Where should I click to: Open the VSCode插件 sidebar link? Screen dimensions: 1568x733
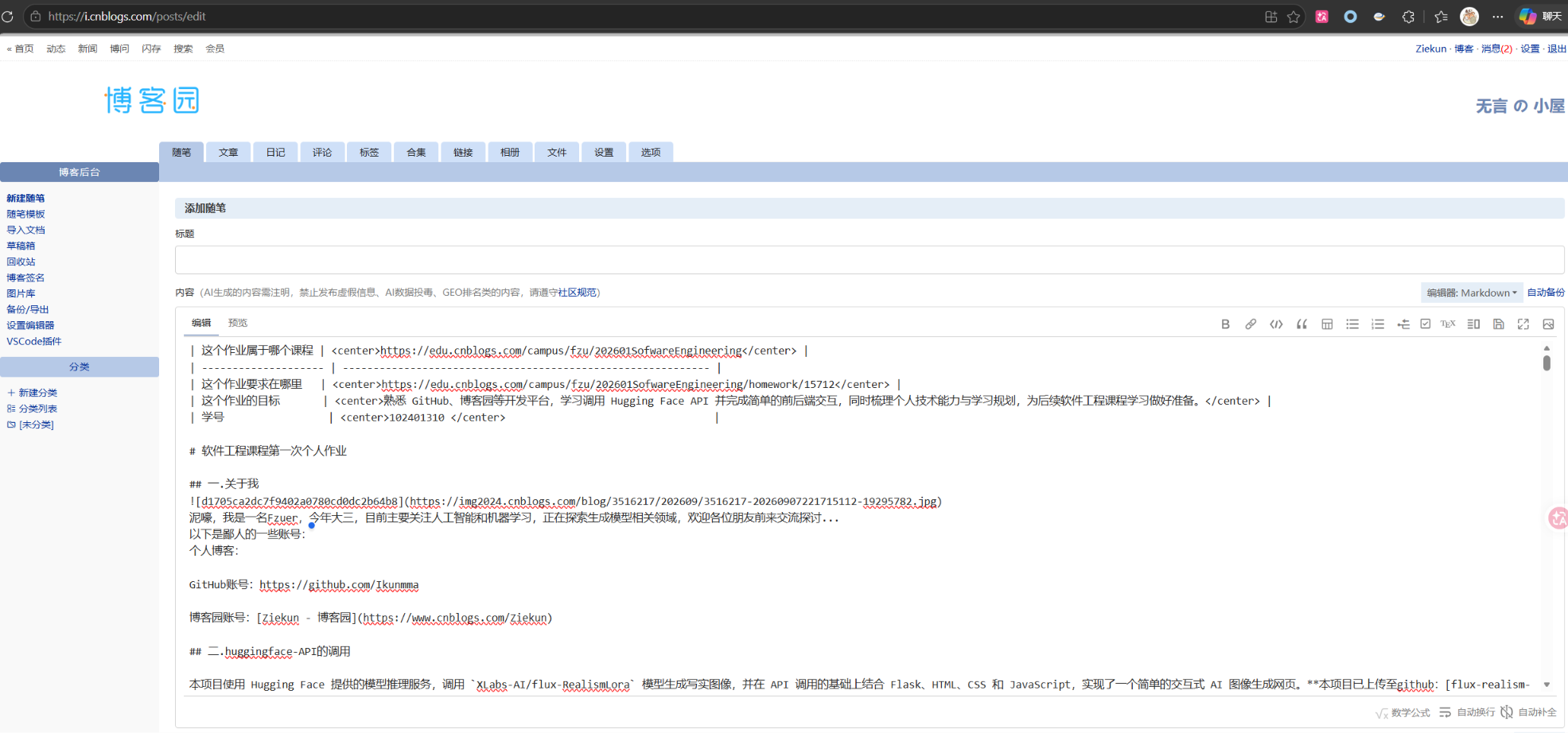tap(34, 341)
